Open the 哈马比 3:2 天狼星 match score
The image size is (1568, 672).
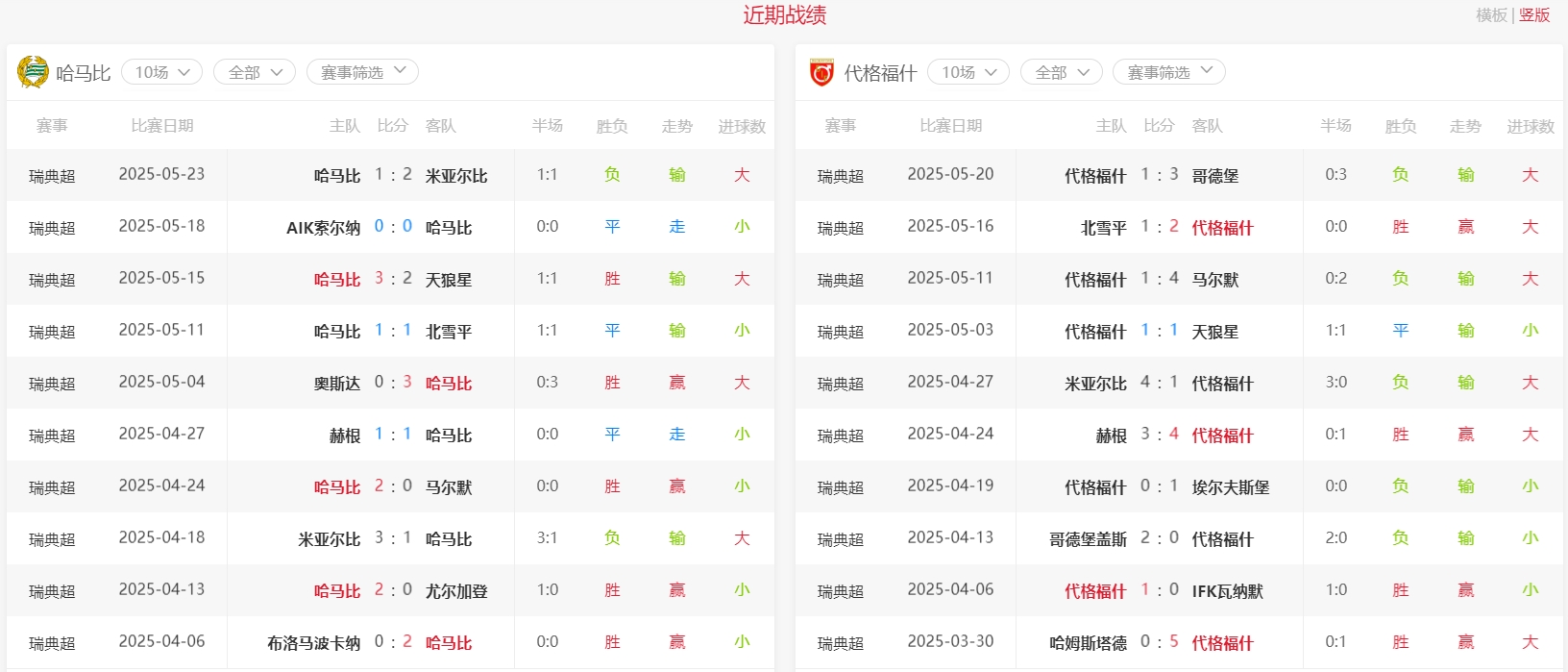(393, 279)
